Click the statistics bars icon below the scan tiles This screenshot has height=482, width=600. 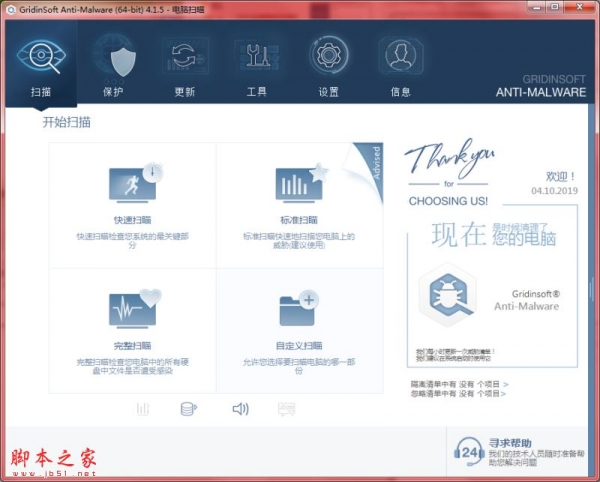click(x=143, y=409)
